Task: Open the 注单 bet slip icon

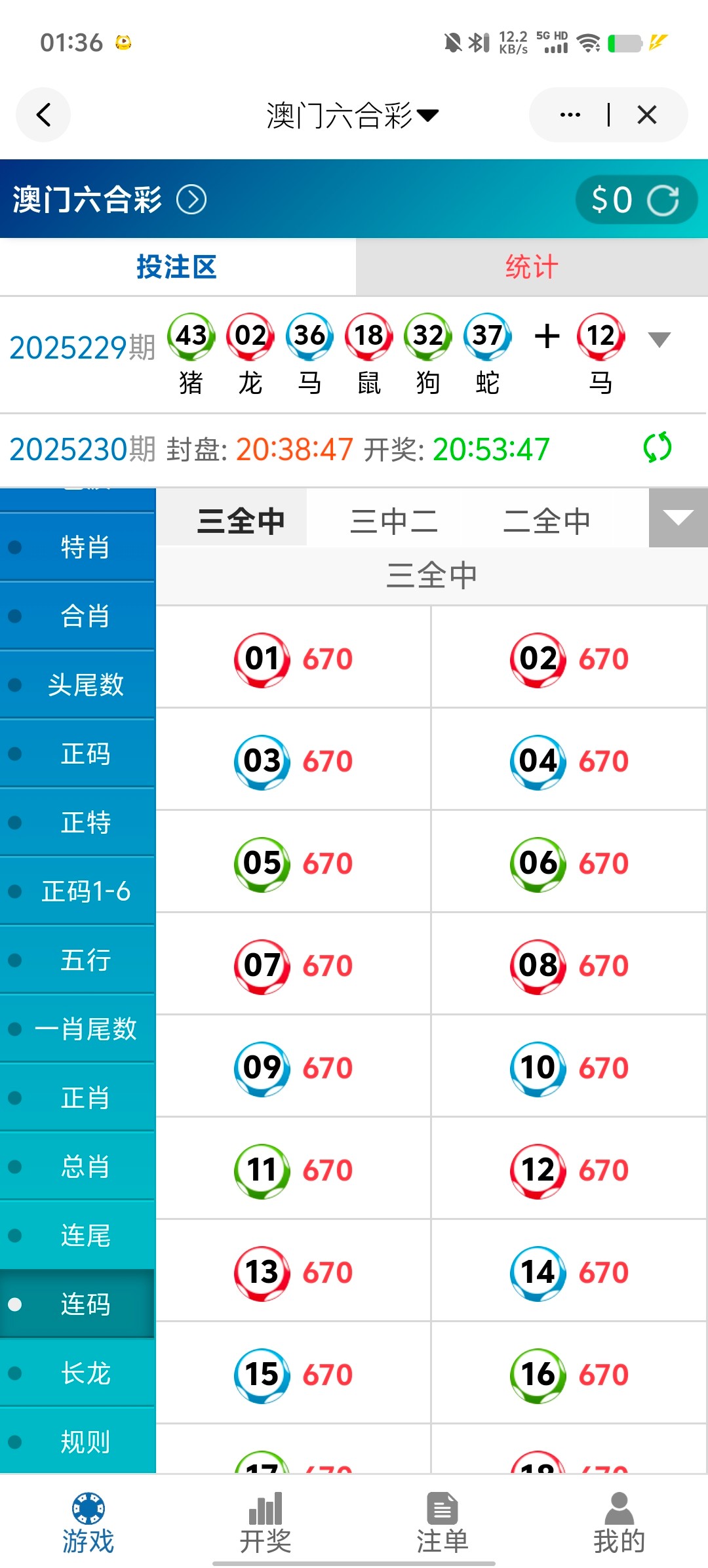Action: click(x=442, y=1508)
